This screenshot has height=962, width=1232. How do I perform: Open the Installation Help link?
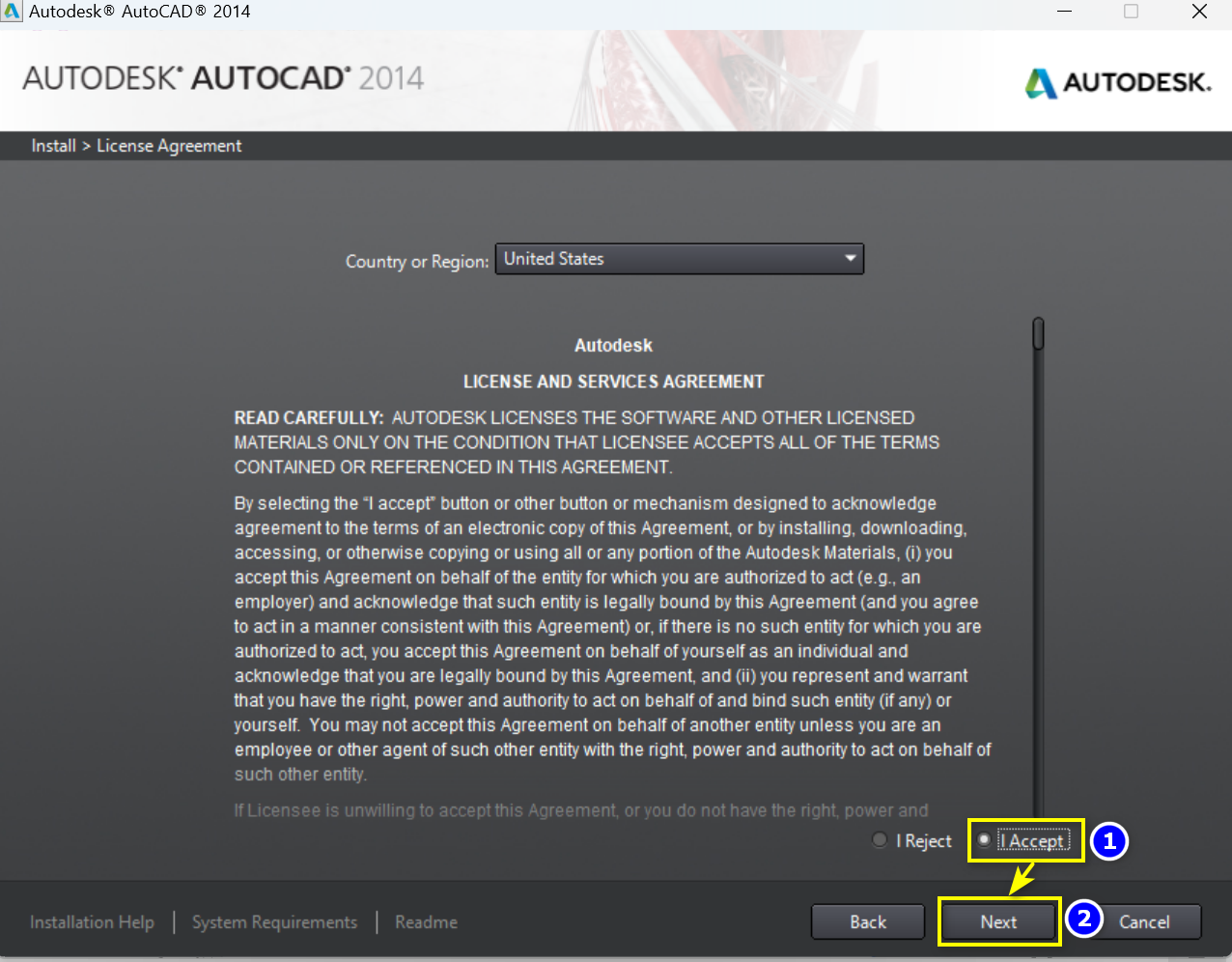click(x=92, y=922)
